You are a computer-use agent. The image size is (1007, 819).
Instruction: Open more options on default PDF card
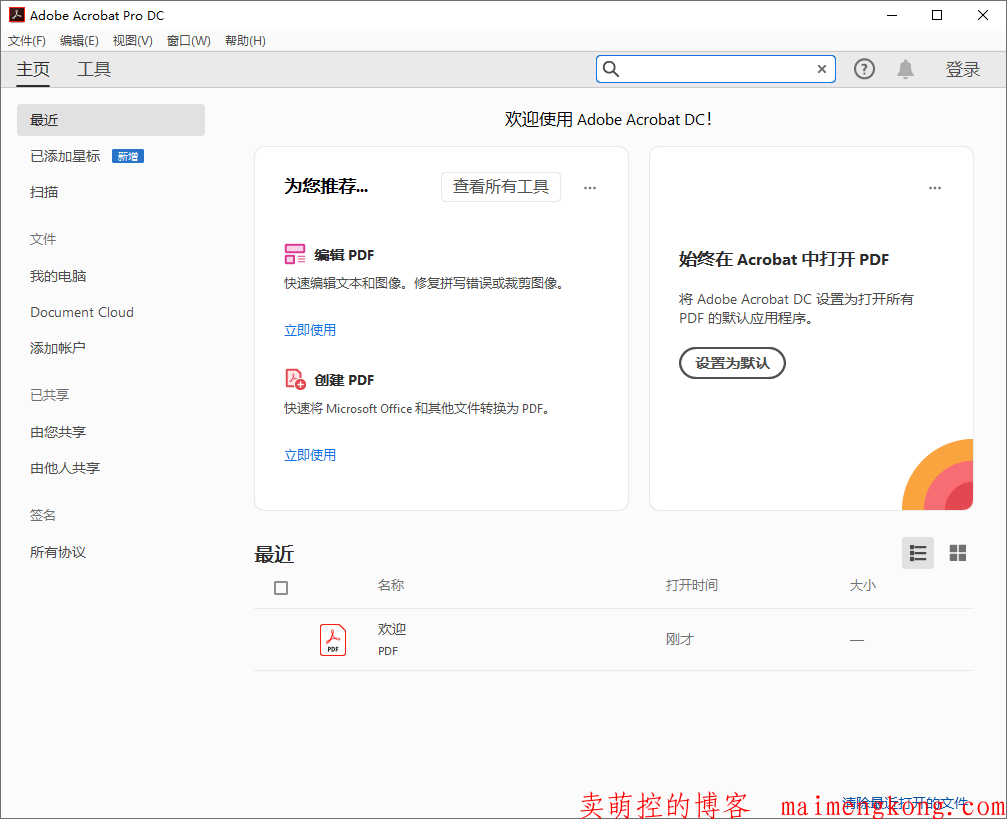coord(934,188)
